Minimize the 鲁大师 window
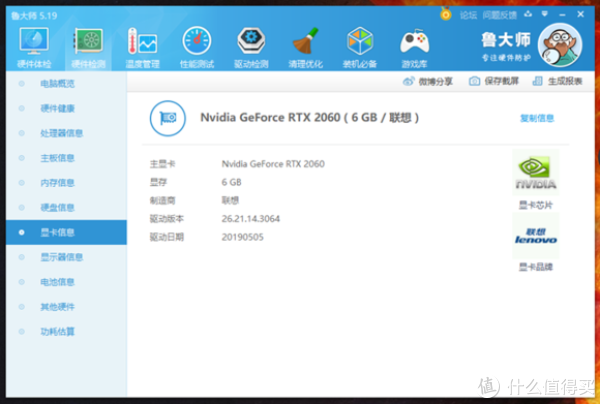This screenshot has height=404, width=600. coord(562,15)
